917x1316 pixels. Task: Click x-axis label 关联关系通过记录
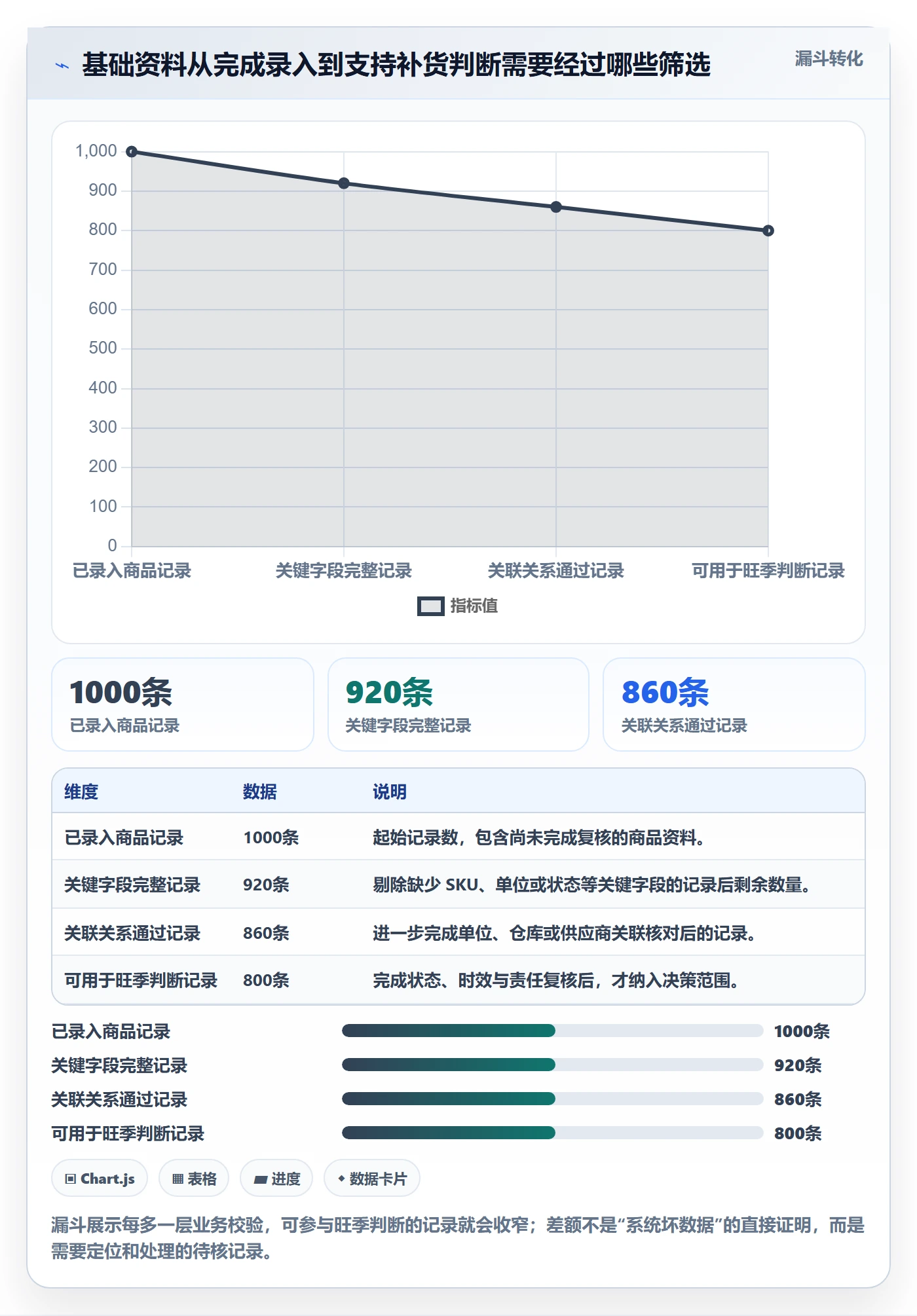(x=556, y=571)
